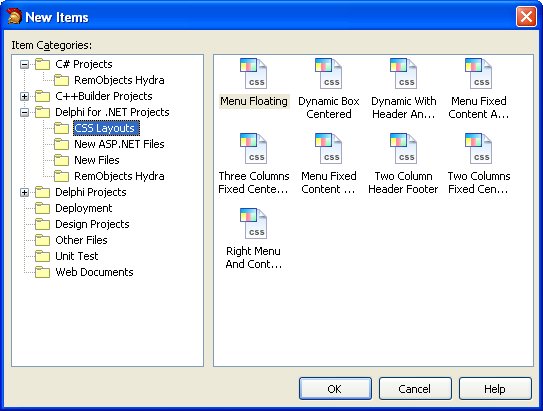Pick the Three Columns Fixed Centered icon

click(x=253, y=149)
